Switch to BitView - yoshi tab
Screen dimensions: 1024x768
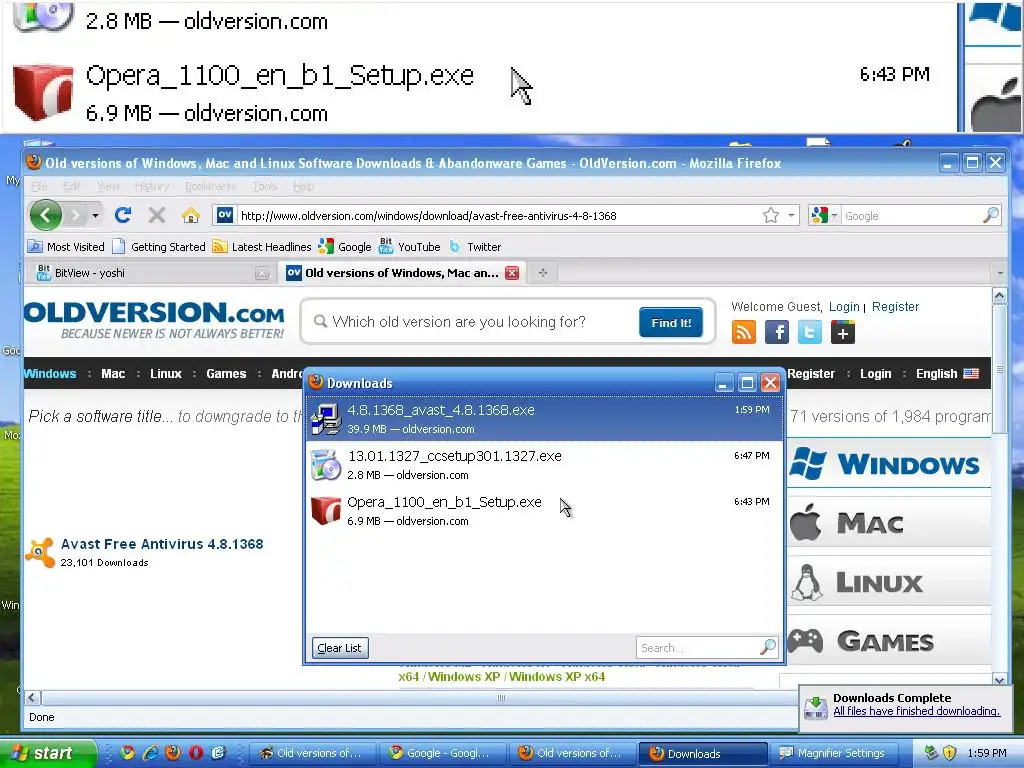(150, 273)
